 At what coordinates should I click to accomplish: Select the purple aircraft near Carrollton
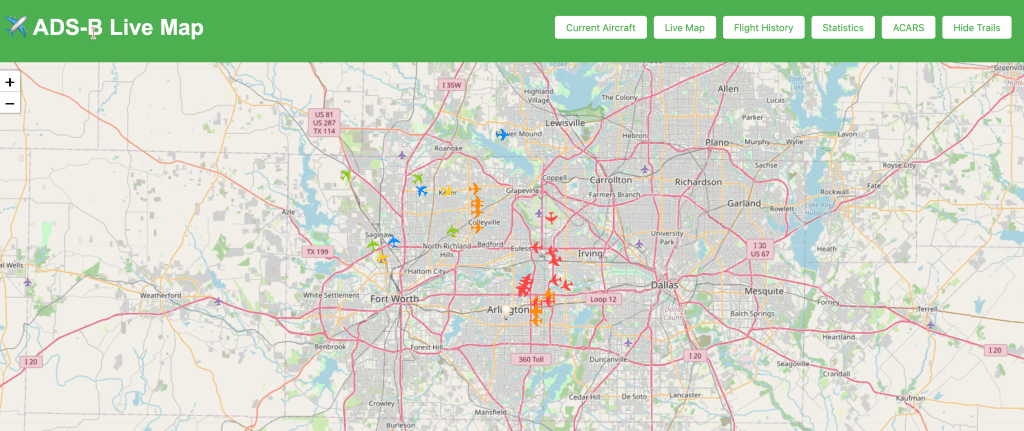click(645, 169)
